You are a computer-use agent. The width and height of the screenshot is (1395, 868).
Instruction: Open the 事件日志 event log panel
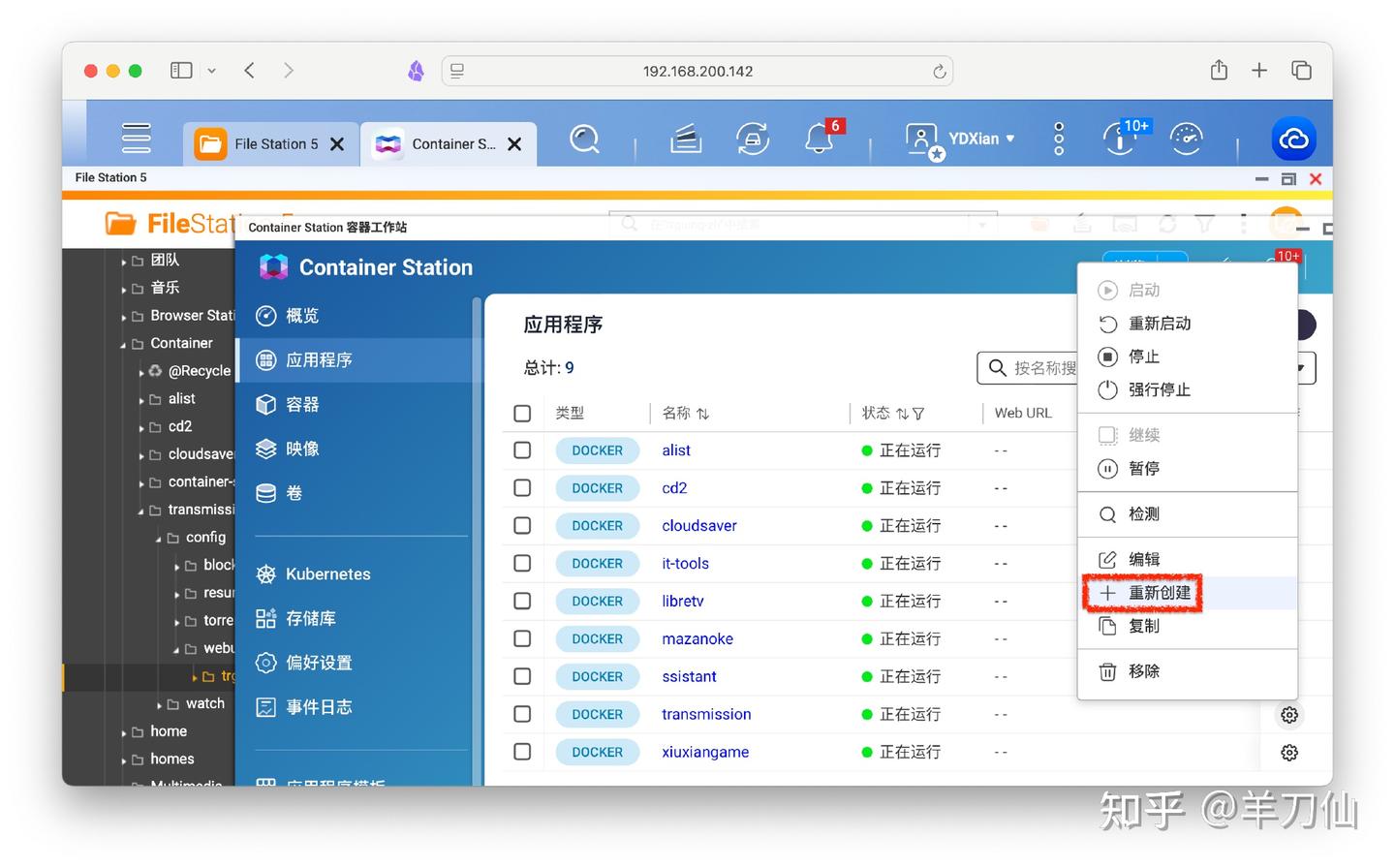coord(319,706)
